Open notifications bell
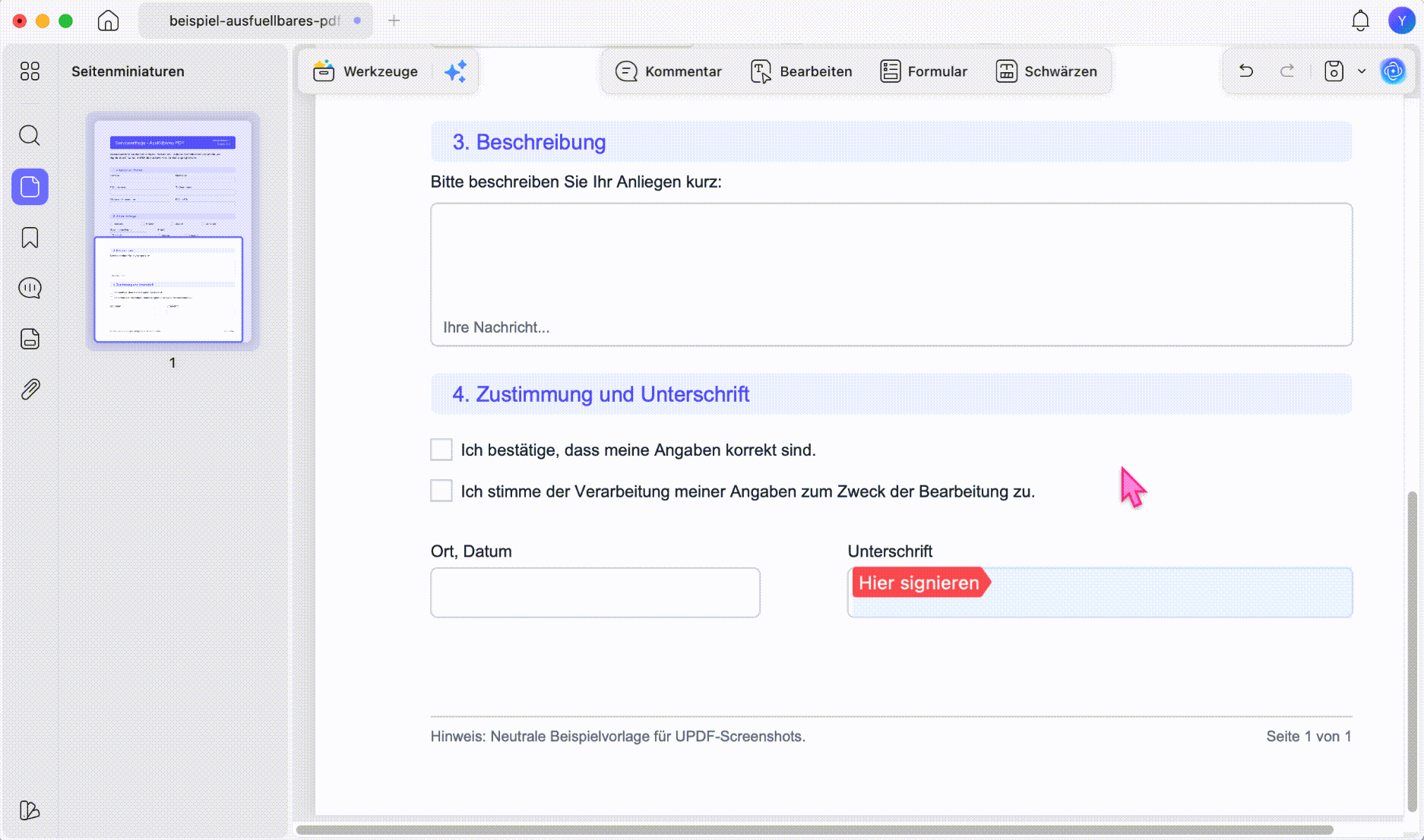Image resolution: width=1424 pixels, height=840 pixels. pyautogui.click(x=1360, y=21)
